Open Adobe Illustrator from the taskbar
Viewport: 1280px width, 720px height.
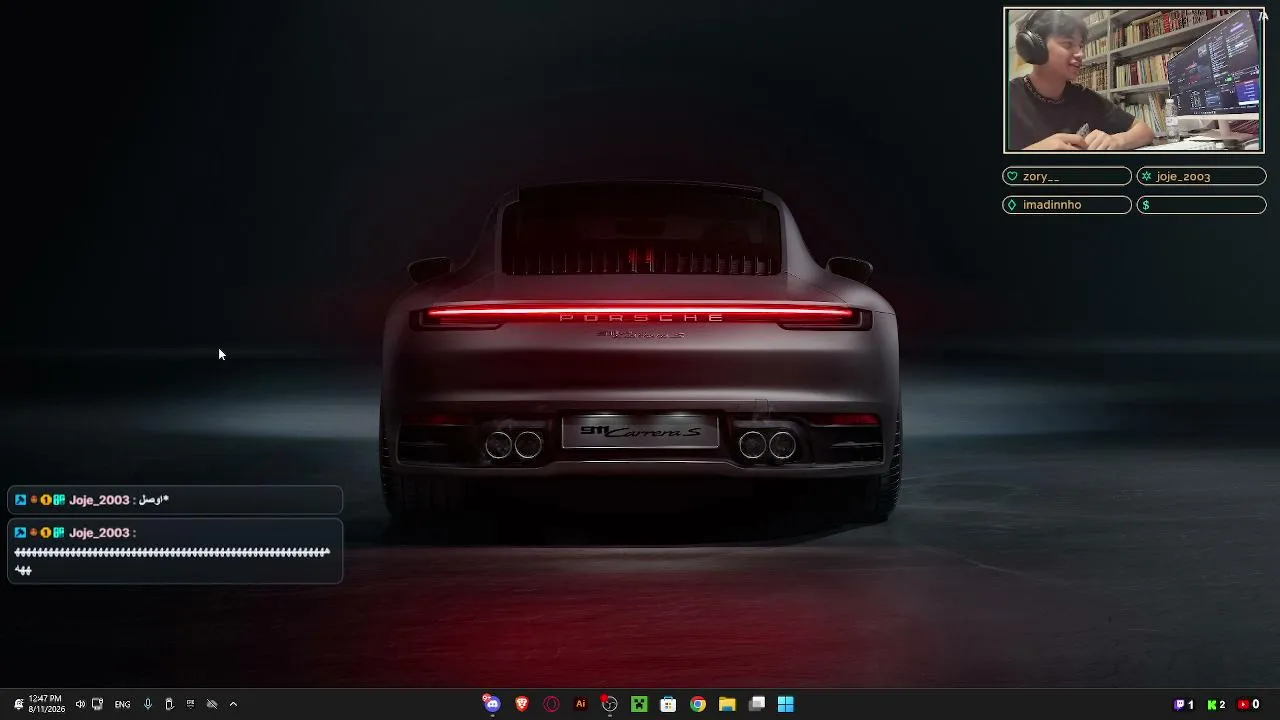tap(580, 704)
